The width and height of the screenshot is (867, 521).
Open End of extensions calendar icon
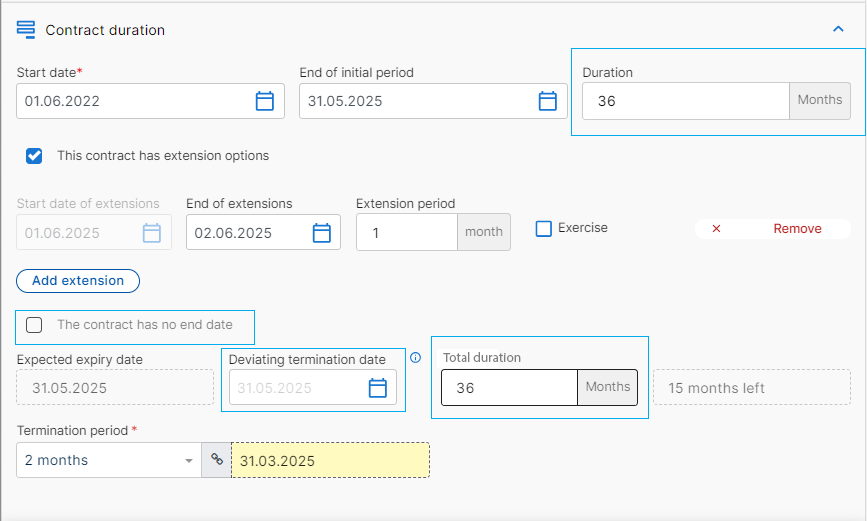321,233
